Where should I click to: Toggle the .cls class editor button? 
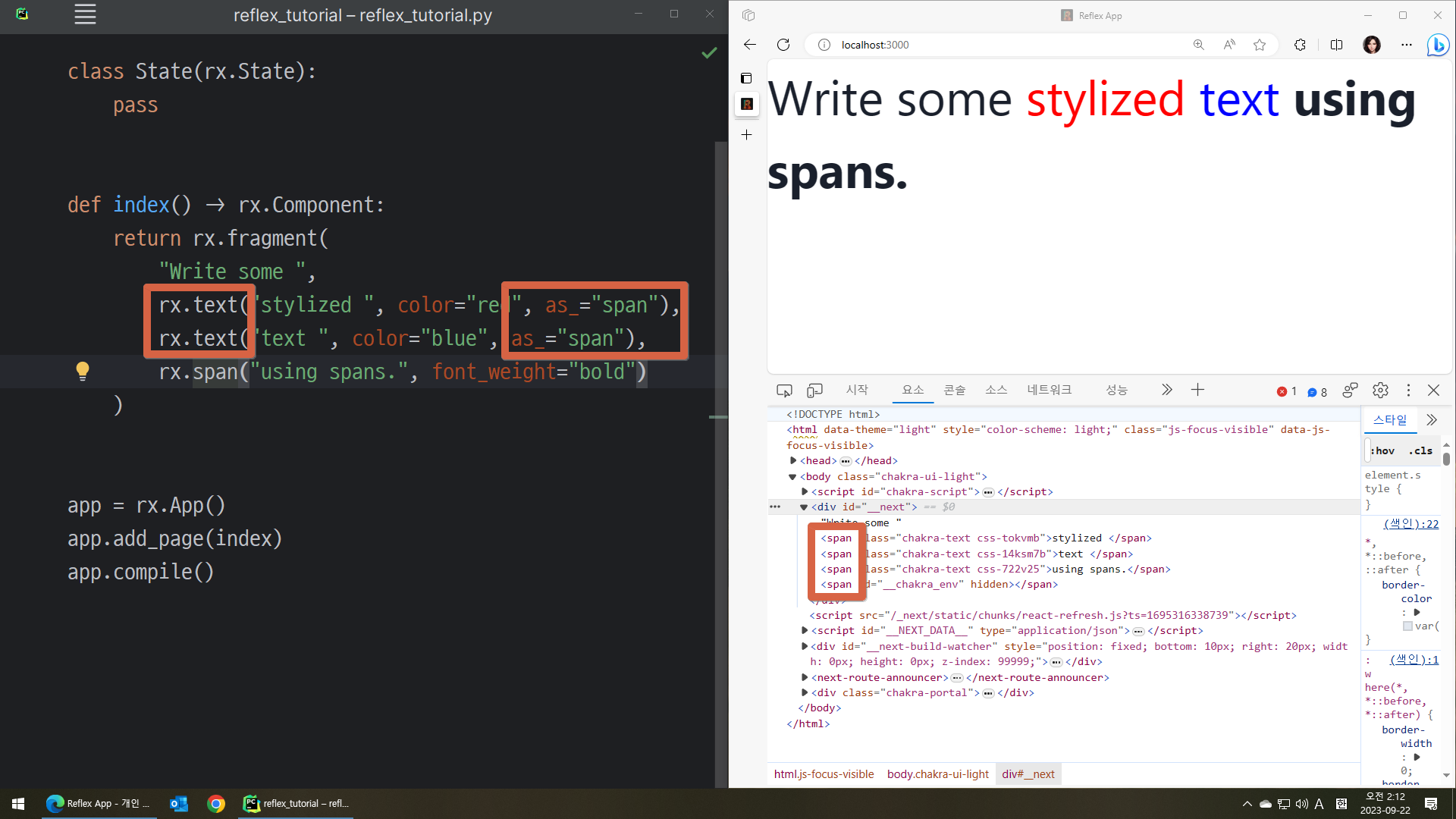(x=1420, y=450)
